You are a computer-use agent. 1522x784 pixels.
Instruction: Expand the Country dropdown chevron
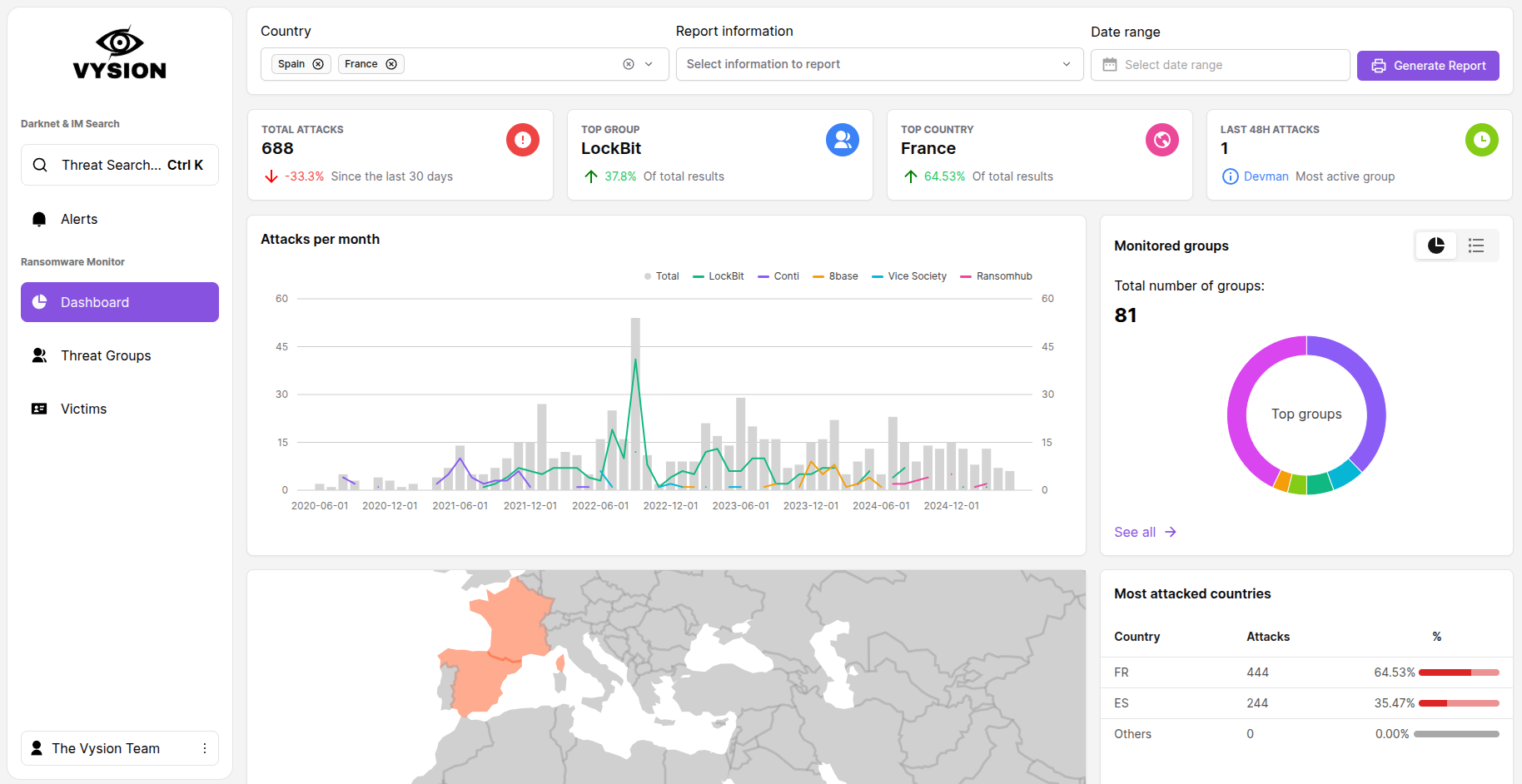click(649, 64)
